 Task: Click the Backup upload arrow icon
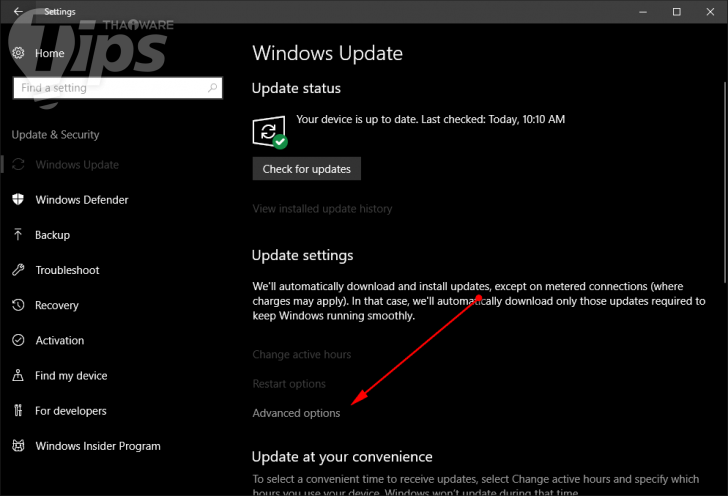[x=18, y=235]
